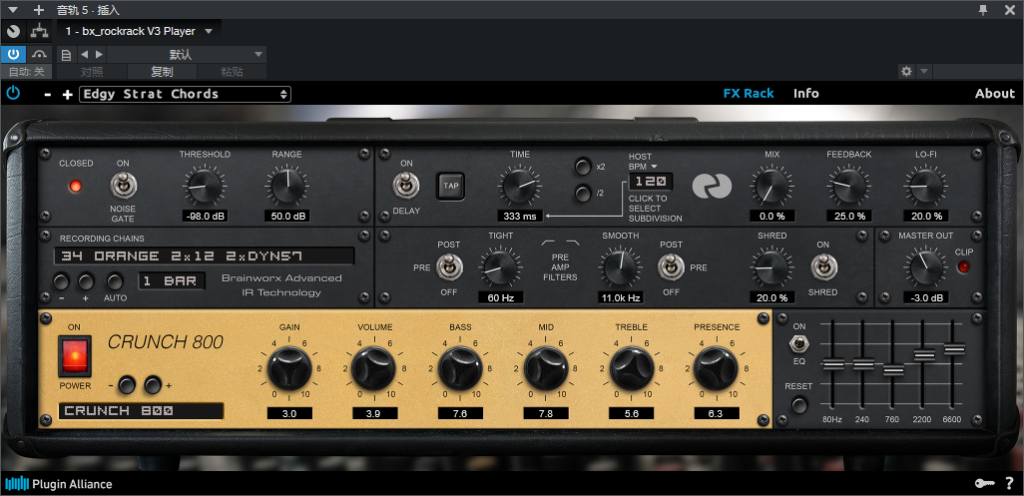Click the amp Presence knob
The width and height of the screenshot is (1024, 496).
pyautogui.click(x=716, y=369)
